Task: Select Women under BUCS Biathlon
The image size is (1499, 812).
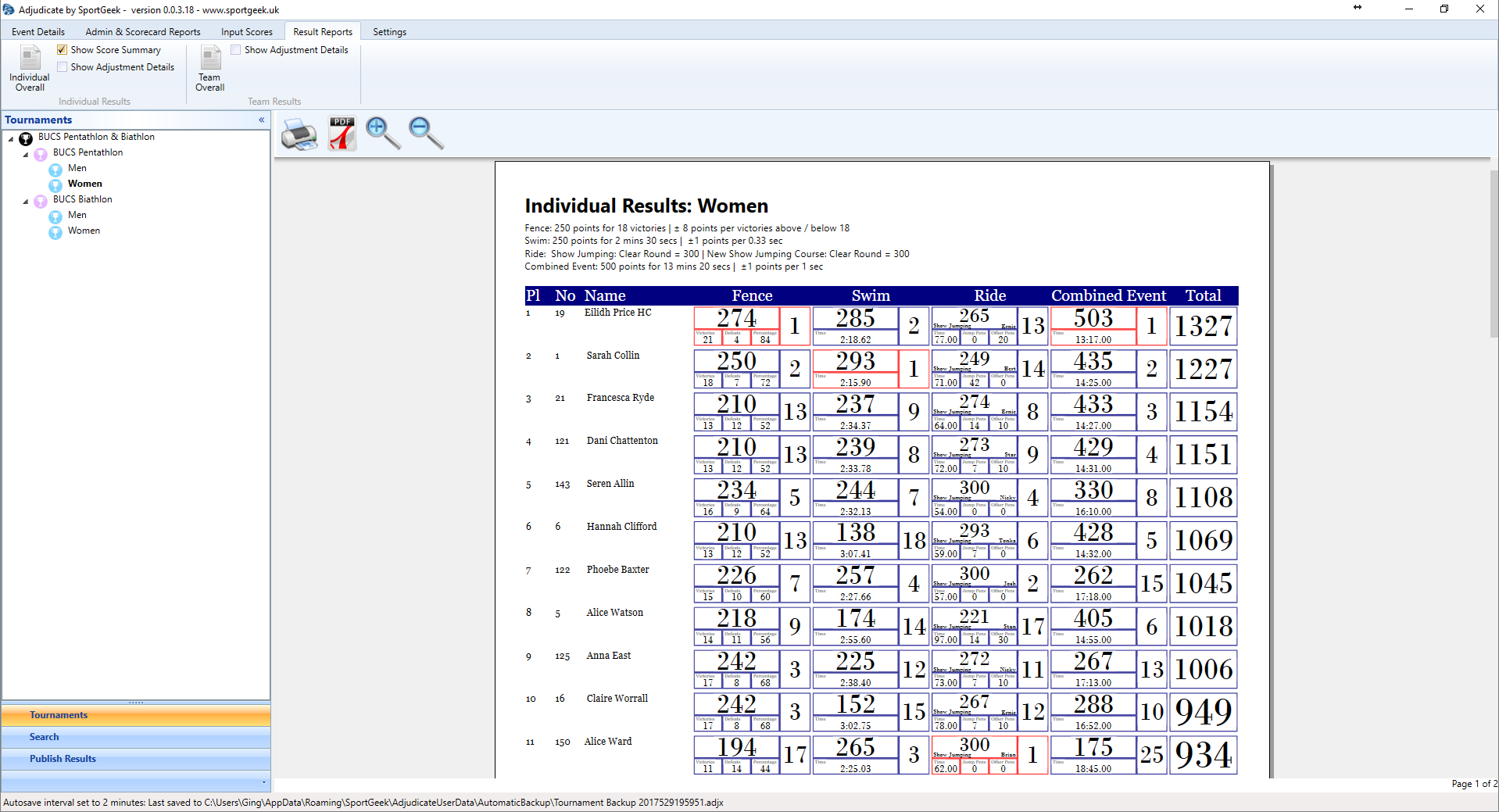Action: click(x=84, y=231)
